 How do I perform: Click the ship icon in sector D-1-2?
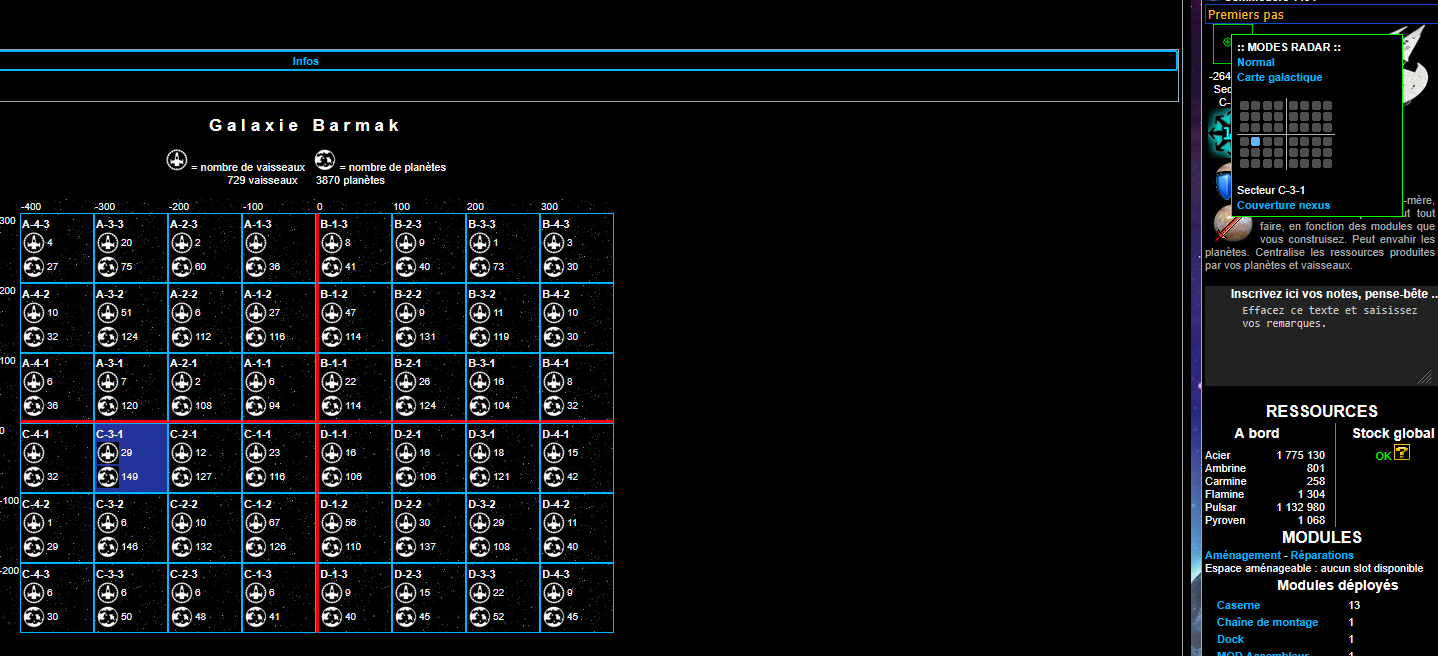tap(330, 523)
